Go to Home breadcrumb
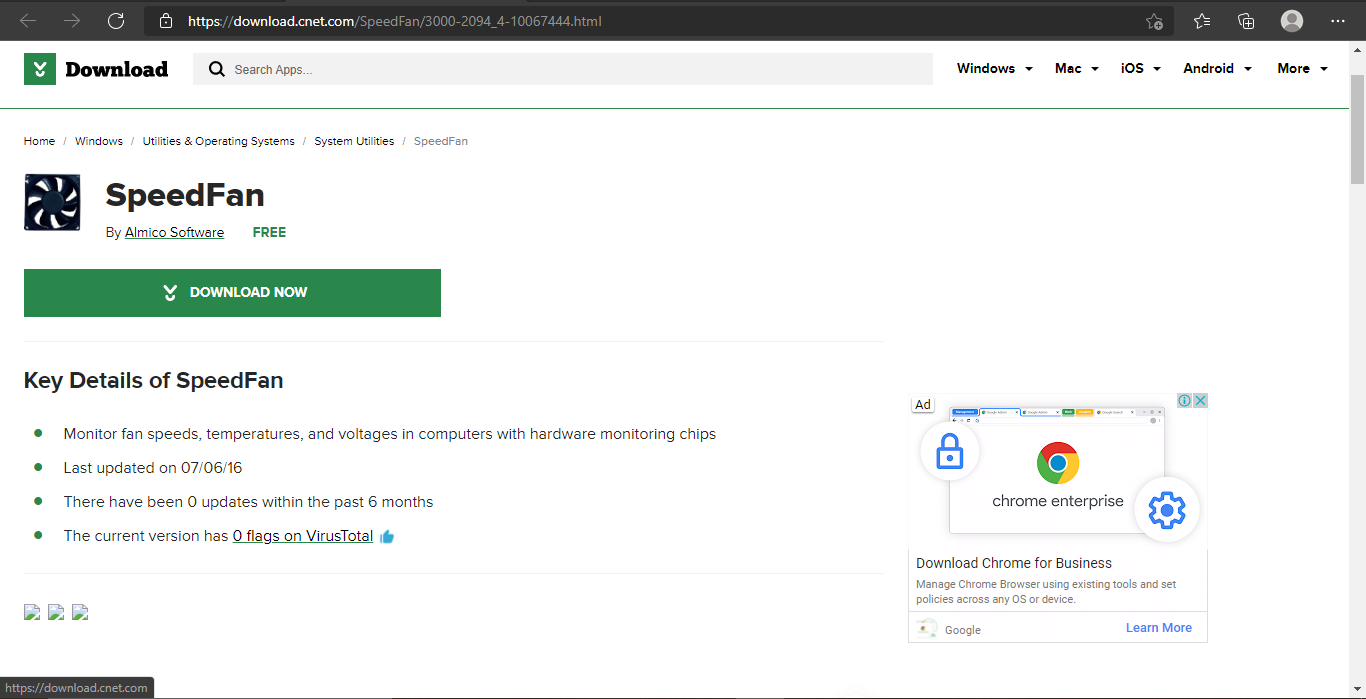 [39, 141]
